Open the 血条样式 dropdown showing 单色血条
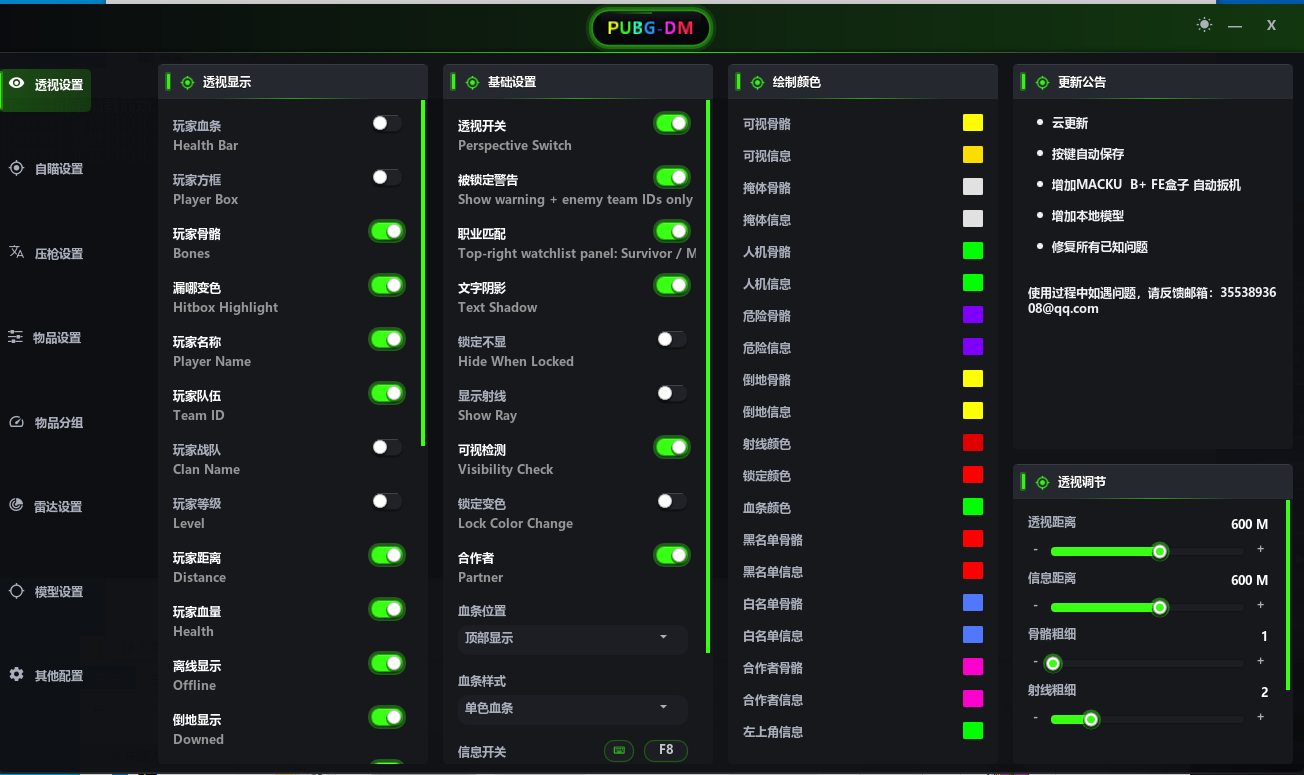Screen dimensions: 1304x775 tap(573, 708)
